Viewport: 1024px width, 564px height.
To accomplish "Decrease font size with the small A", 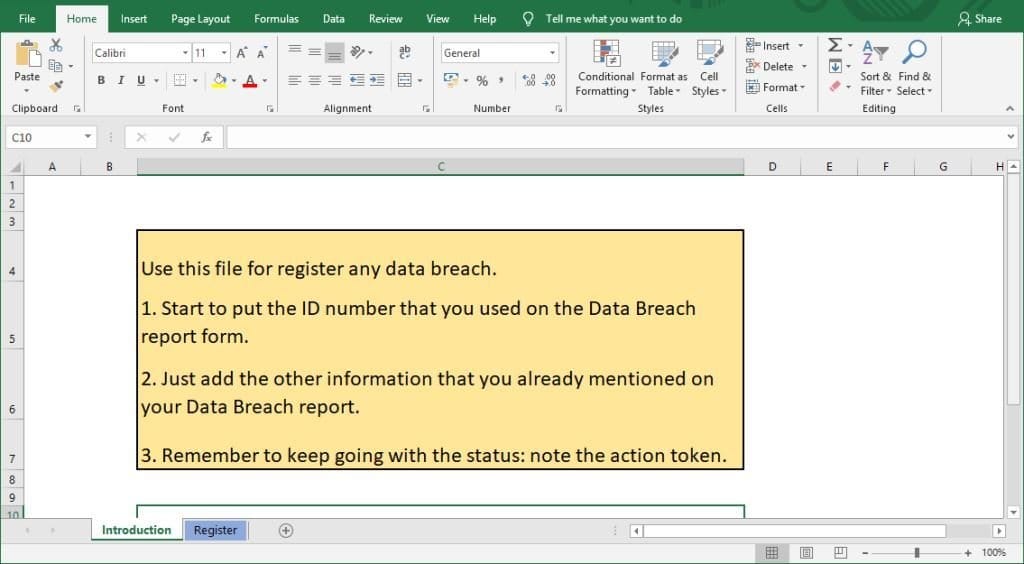I will point(262,53).
